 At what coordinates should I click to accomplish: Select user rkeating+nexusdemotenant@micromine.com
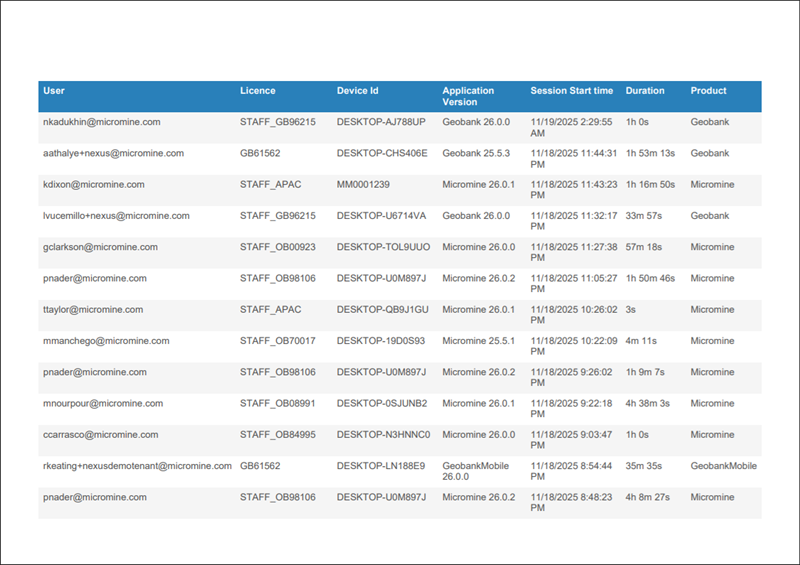(137, 466)
